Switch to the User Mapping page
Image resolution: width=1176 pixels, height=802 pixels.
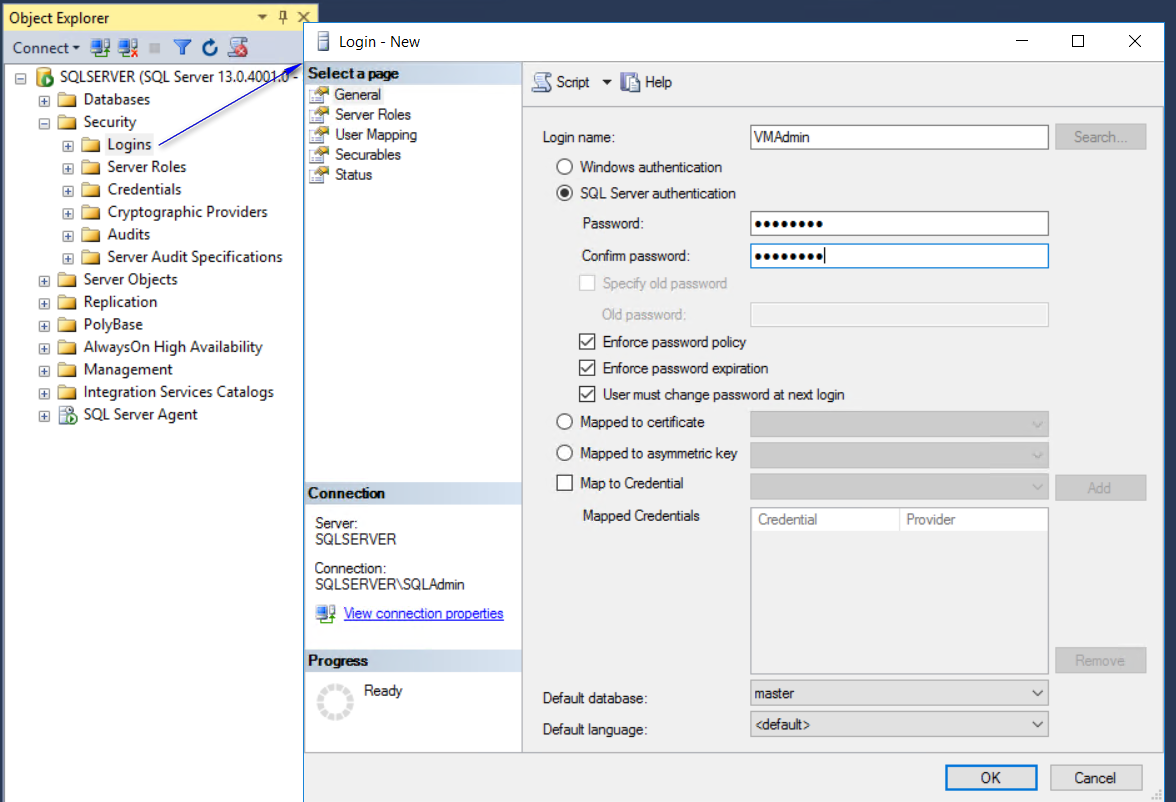pos(376,135)
